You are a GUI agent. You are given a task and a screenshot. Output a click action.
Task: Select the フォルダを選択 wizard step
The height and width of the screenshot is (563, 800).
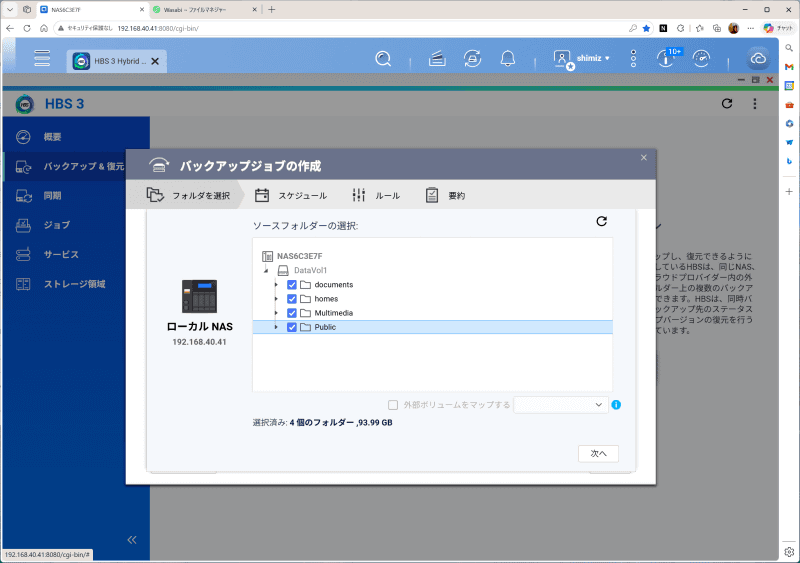[188, 195]
